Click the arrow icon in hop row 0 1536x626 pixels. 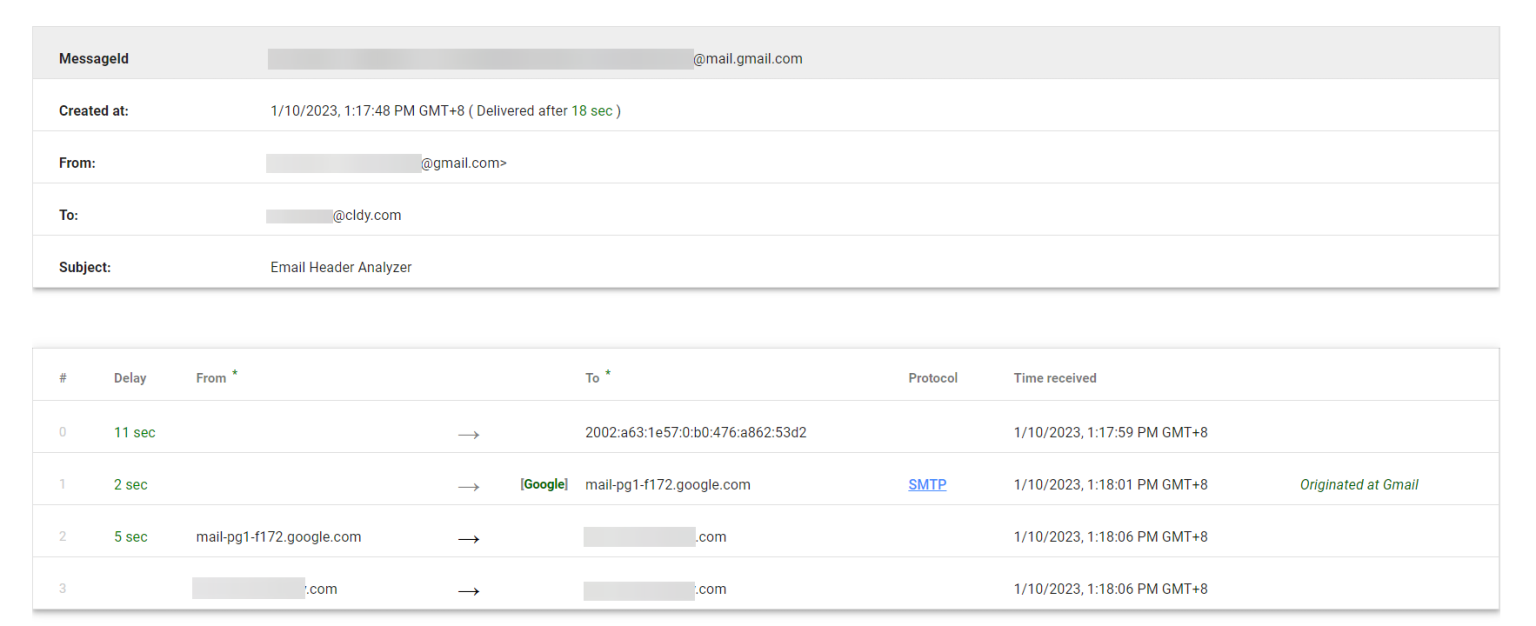(469, 433)
